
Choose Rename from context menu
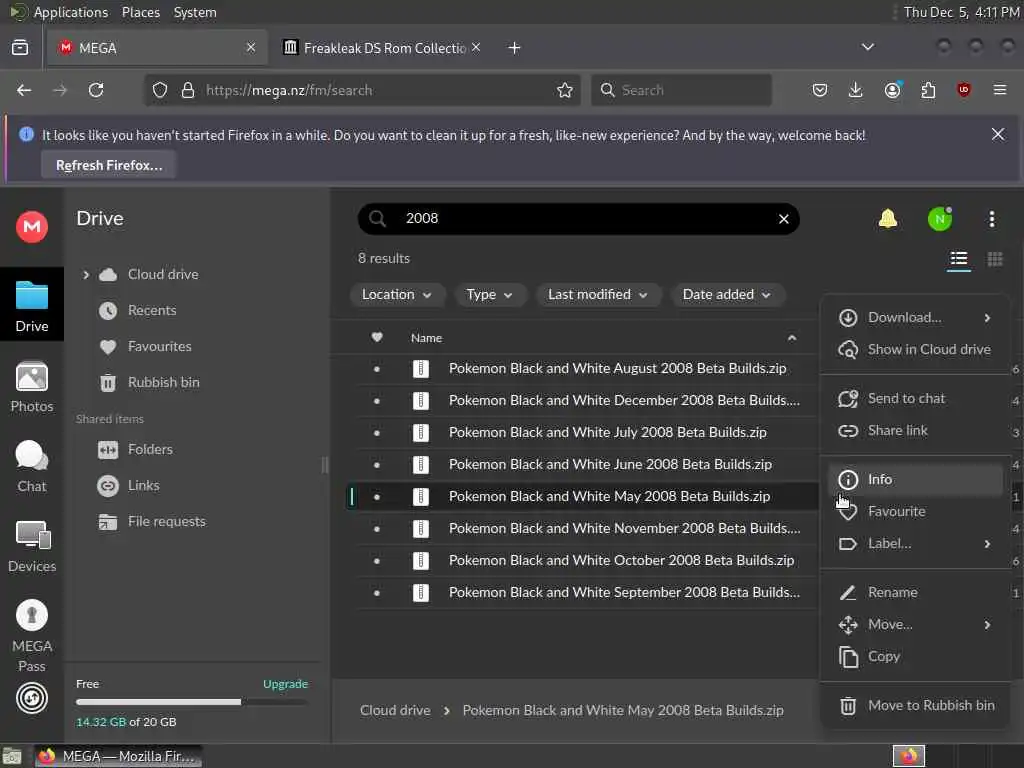point(916,592)
